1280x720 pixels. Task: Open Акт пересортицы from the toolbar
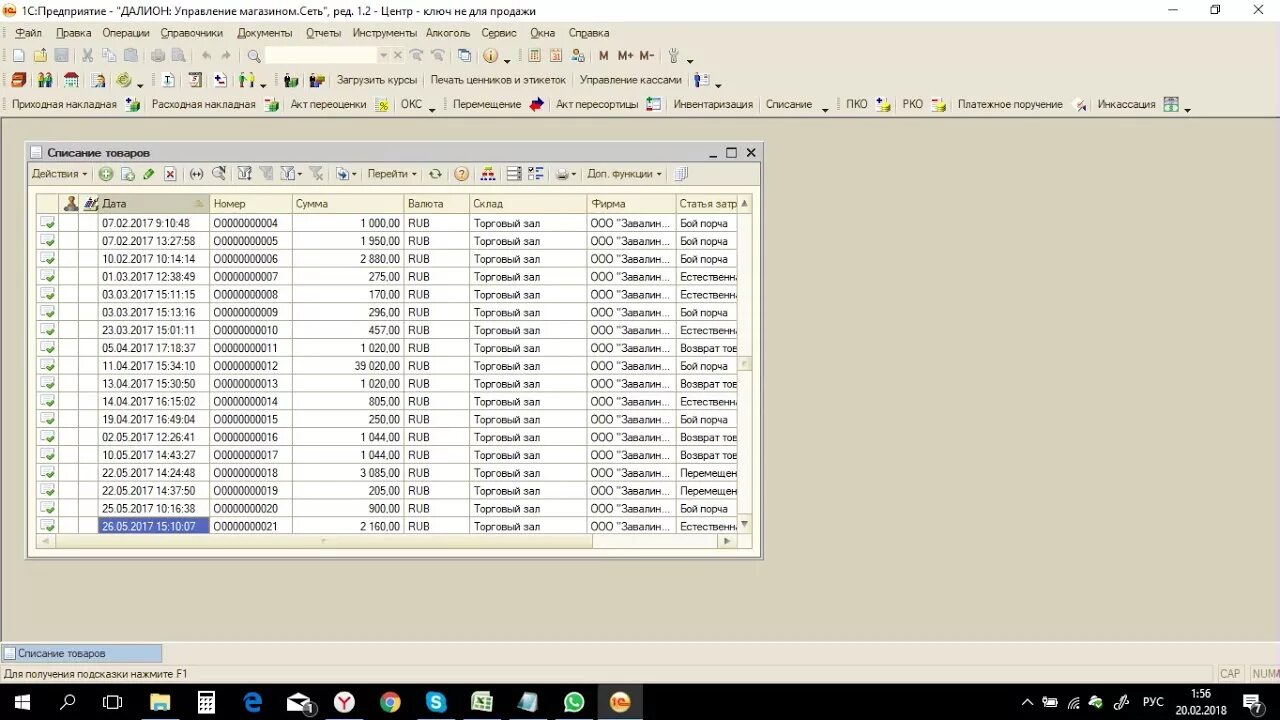click(x=597, y=104)
